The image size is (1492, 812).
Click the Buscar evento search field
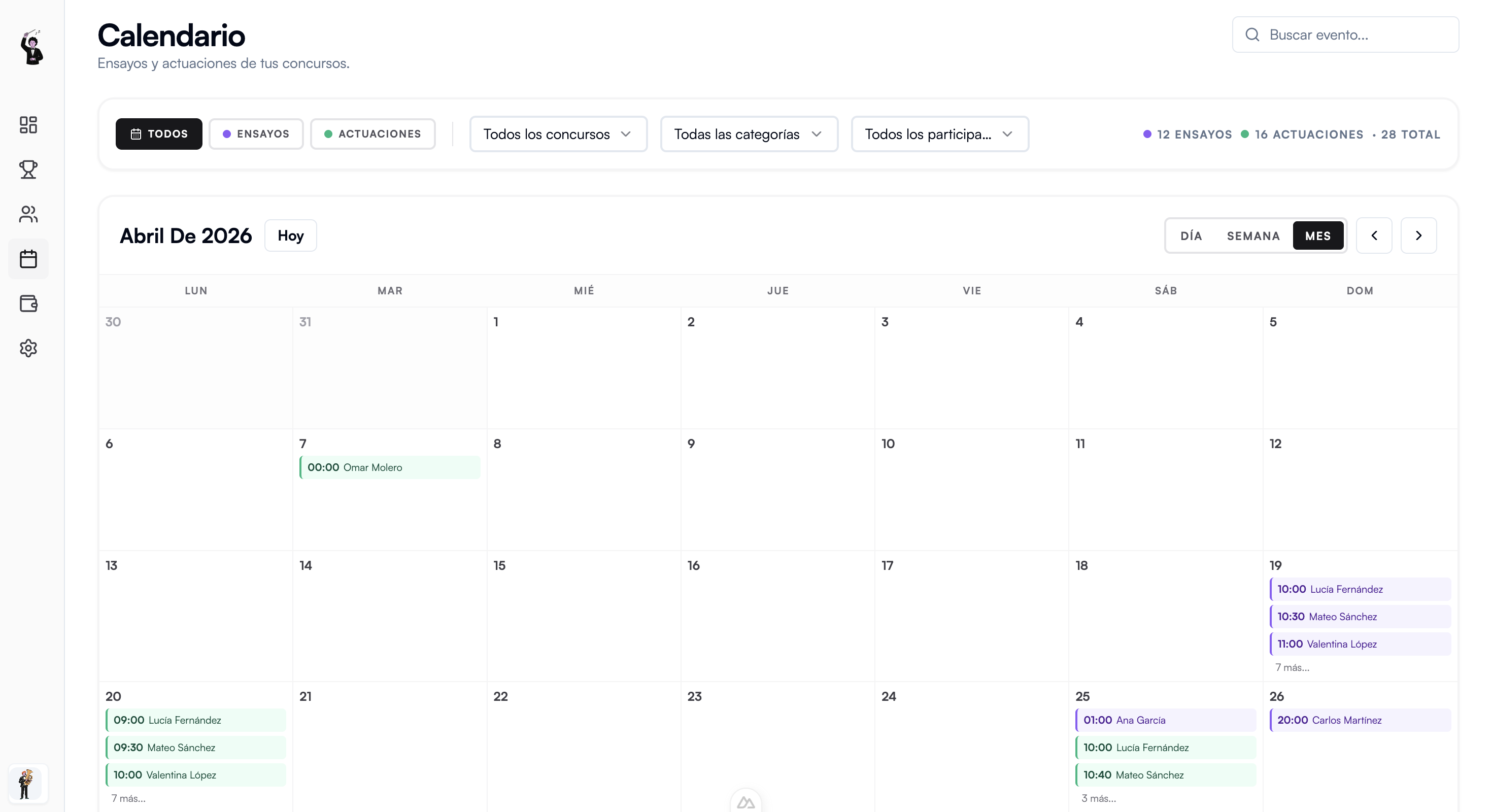pyautogui.click(x=1345, y=35)
